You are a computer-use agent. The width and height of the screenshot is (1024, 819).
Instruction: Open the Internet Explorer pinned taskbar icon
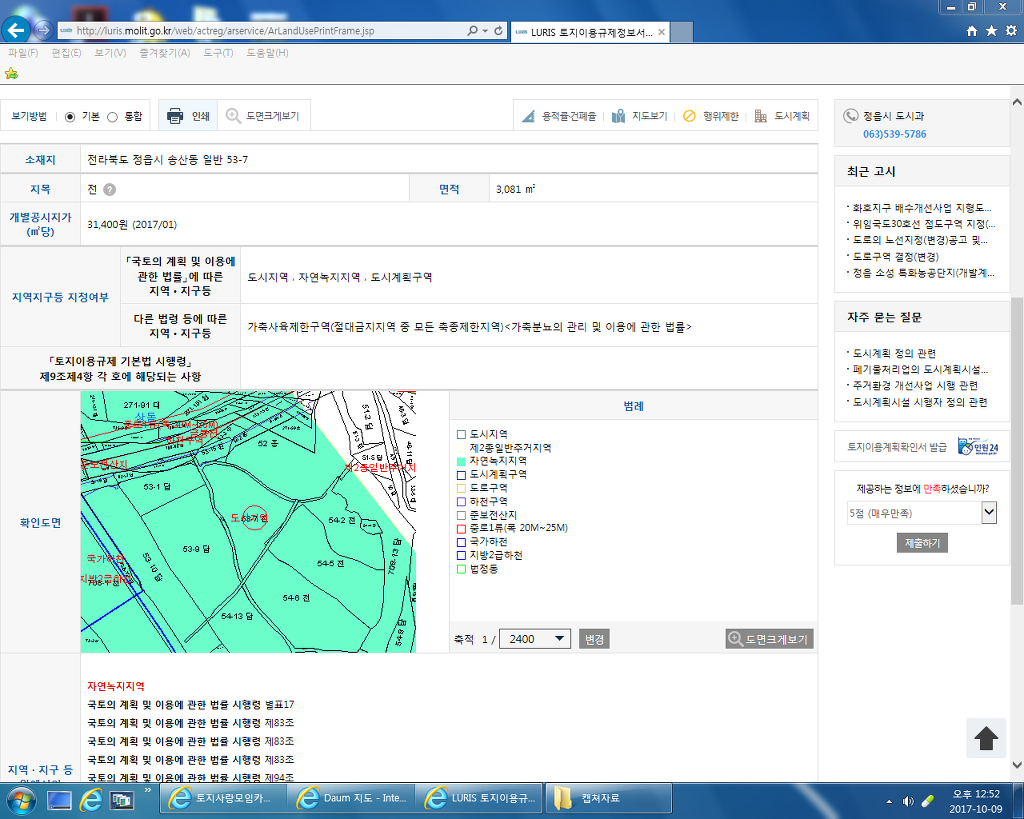point(91,799)
